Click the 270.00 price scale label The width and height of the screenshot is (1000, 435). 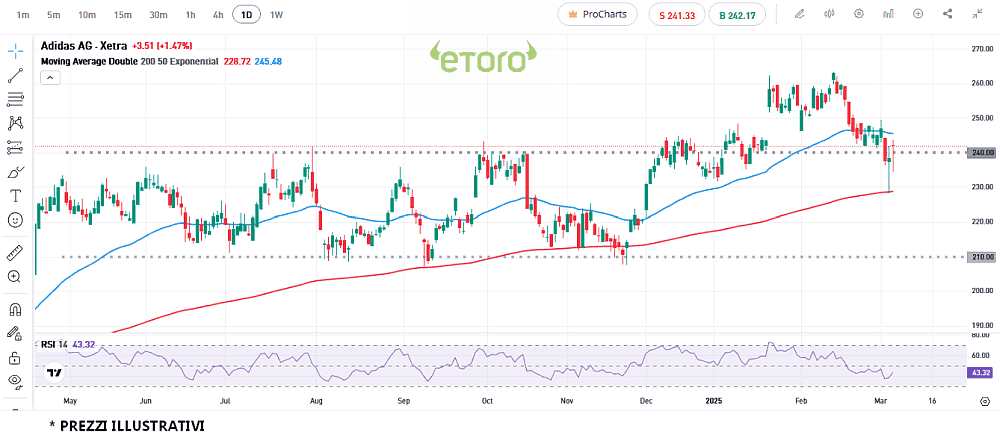pyautogui.click(x=983, y=48)
